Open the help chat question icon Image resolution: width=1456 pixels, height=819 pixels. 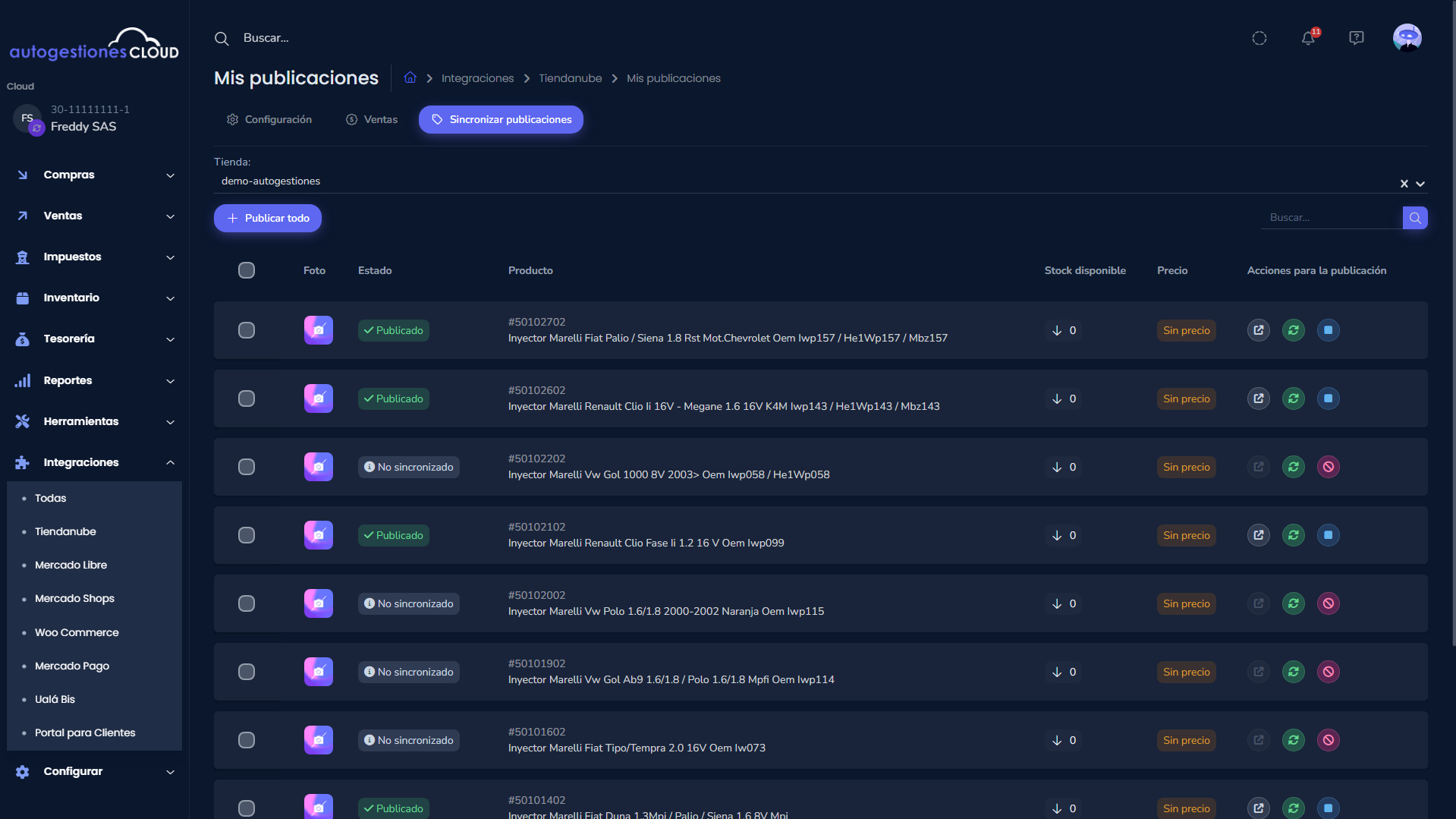point(1357,38)
